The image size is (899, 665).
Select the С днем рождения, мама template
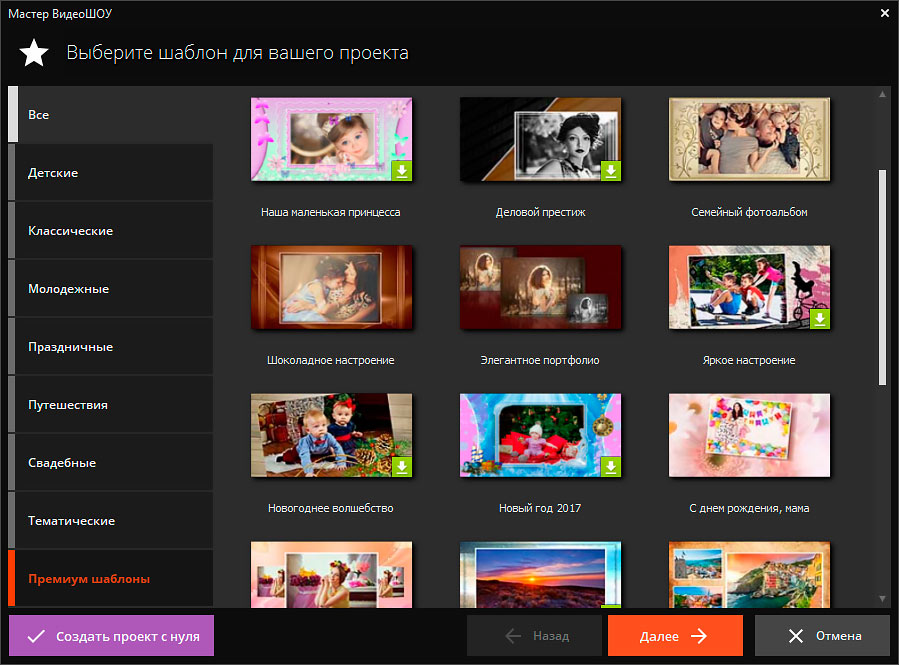749,435
